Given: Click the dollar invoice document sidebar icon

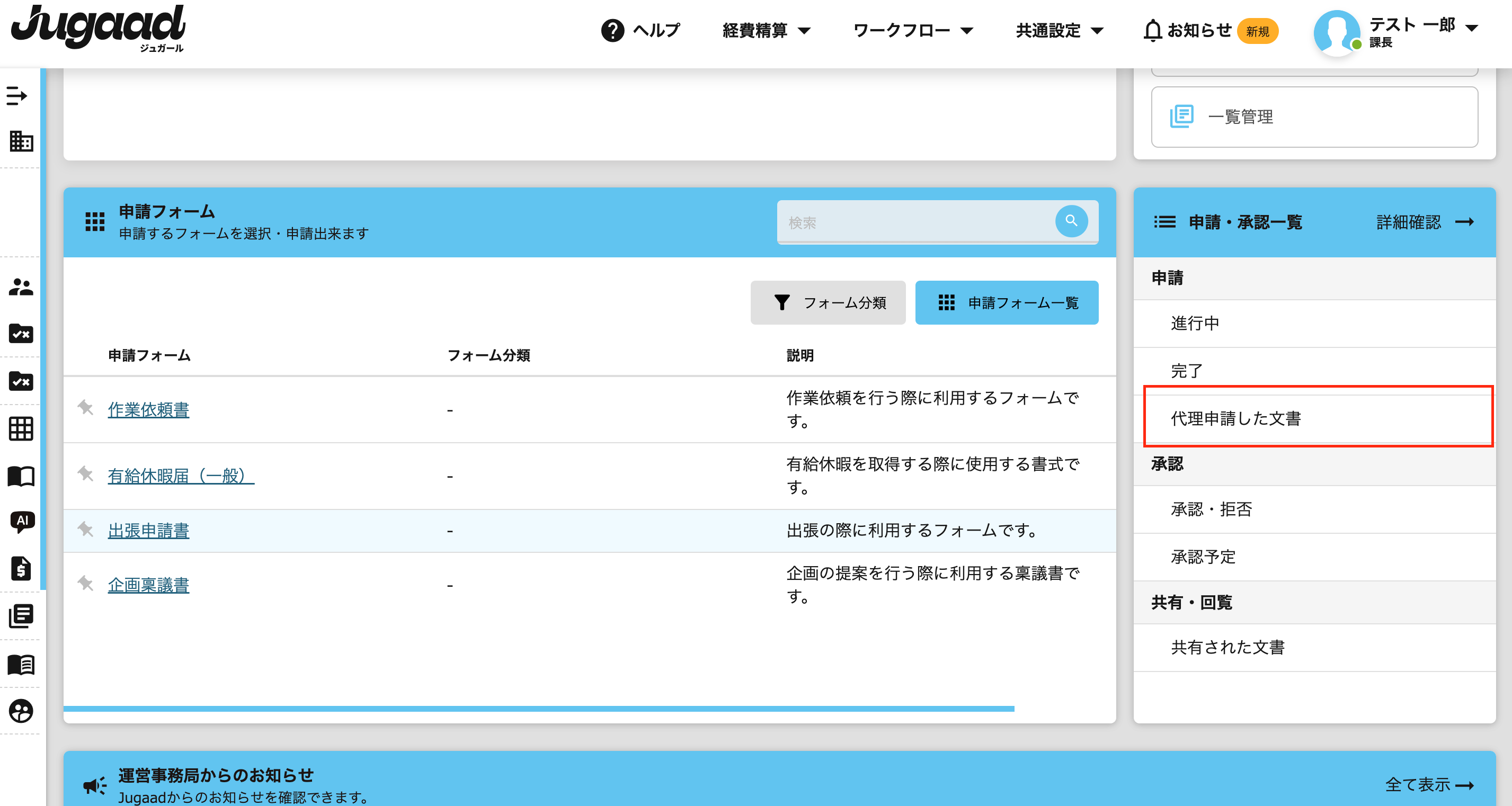Looking at the screenshot, I should tap(21, 568).
